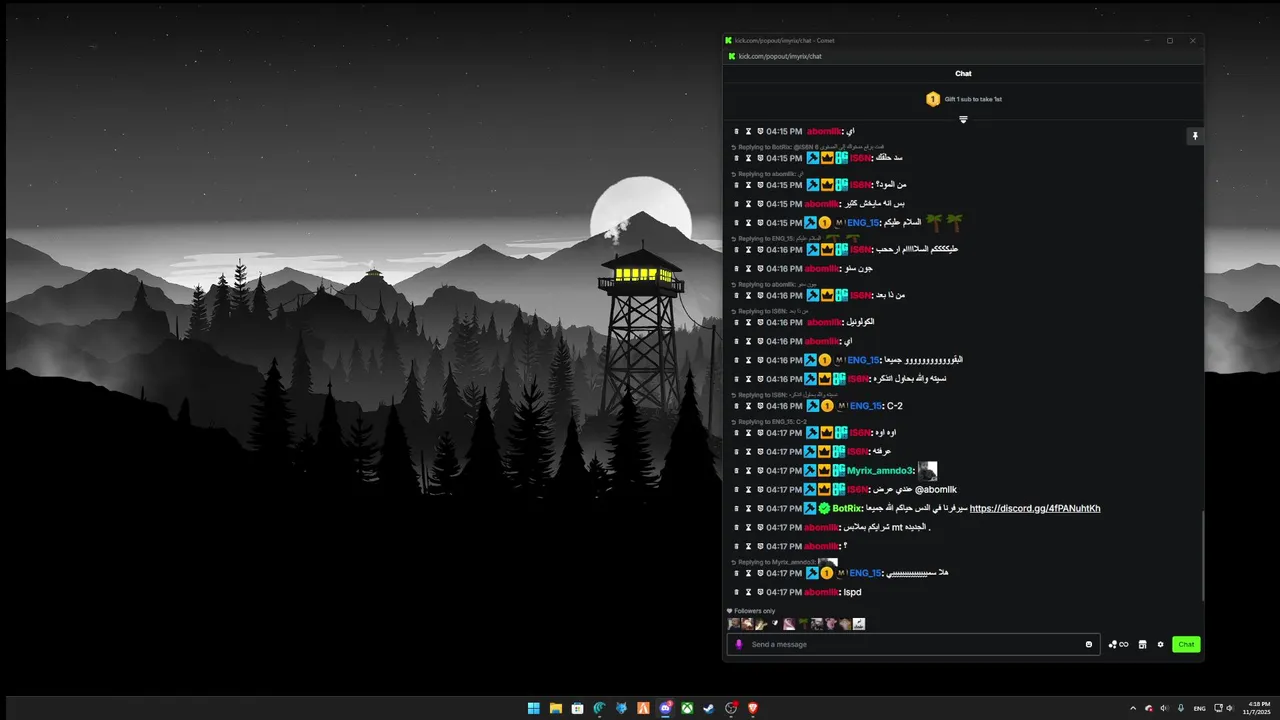Open the Kick shop icon beside the settings gear

[x=1142, y=644]
